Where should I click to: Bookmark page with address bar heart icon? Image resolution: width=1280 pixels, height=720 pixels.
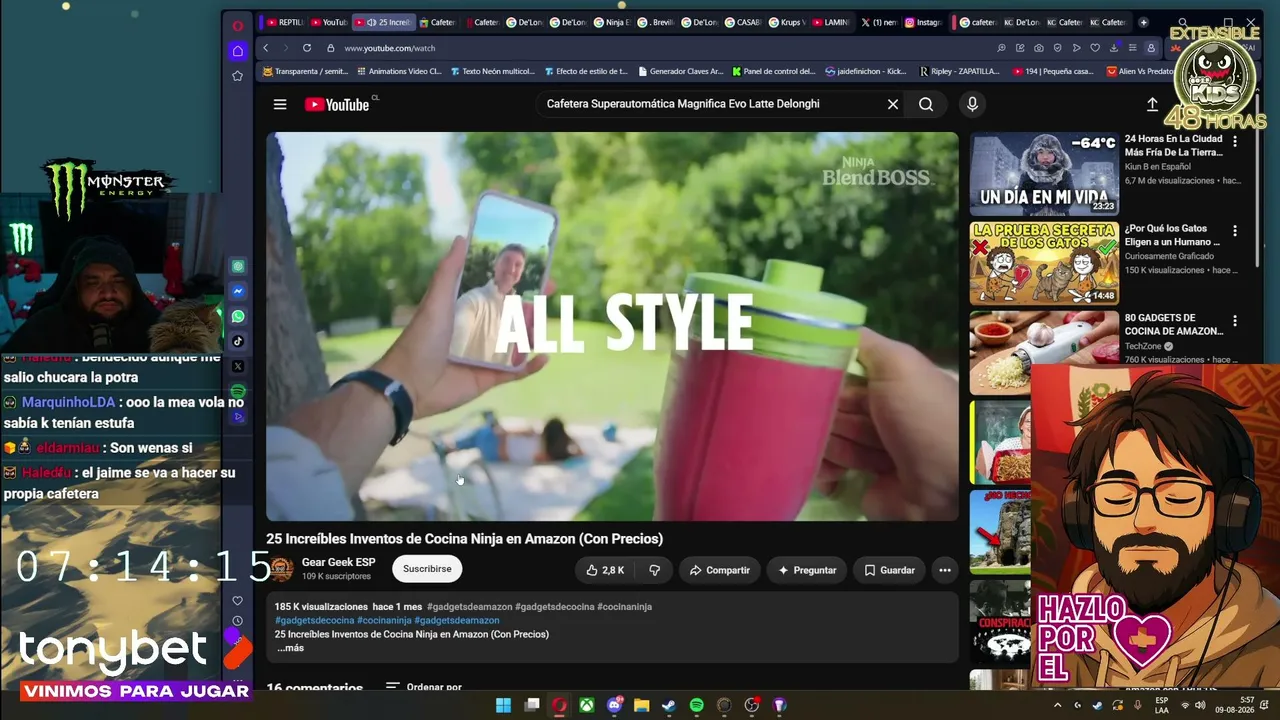1095,48
